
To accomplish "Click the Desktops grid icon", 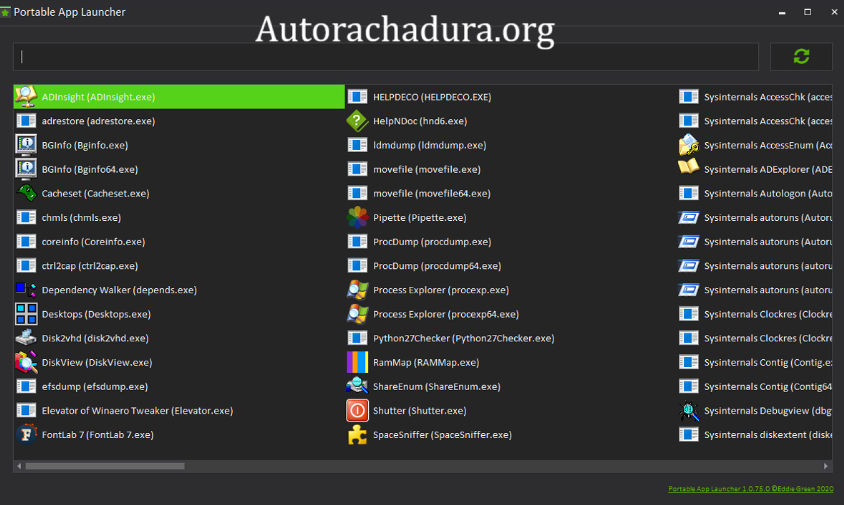I will tap(26, 314).
